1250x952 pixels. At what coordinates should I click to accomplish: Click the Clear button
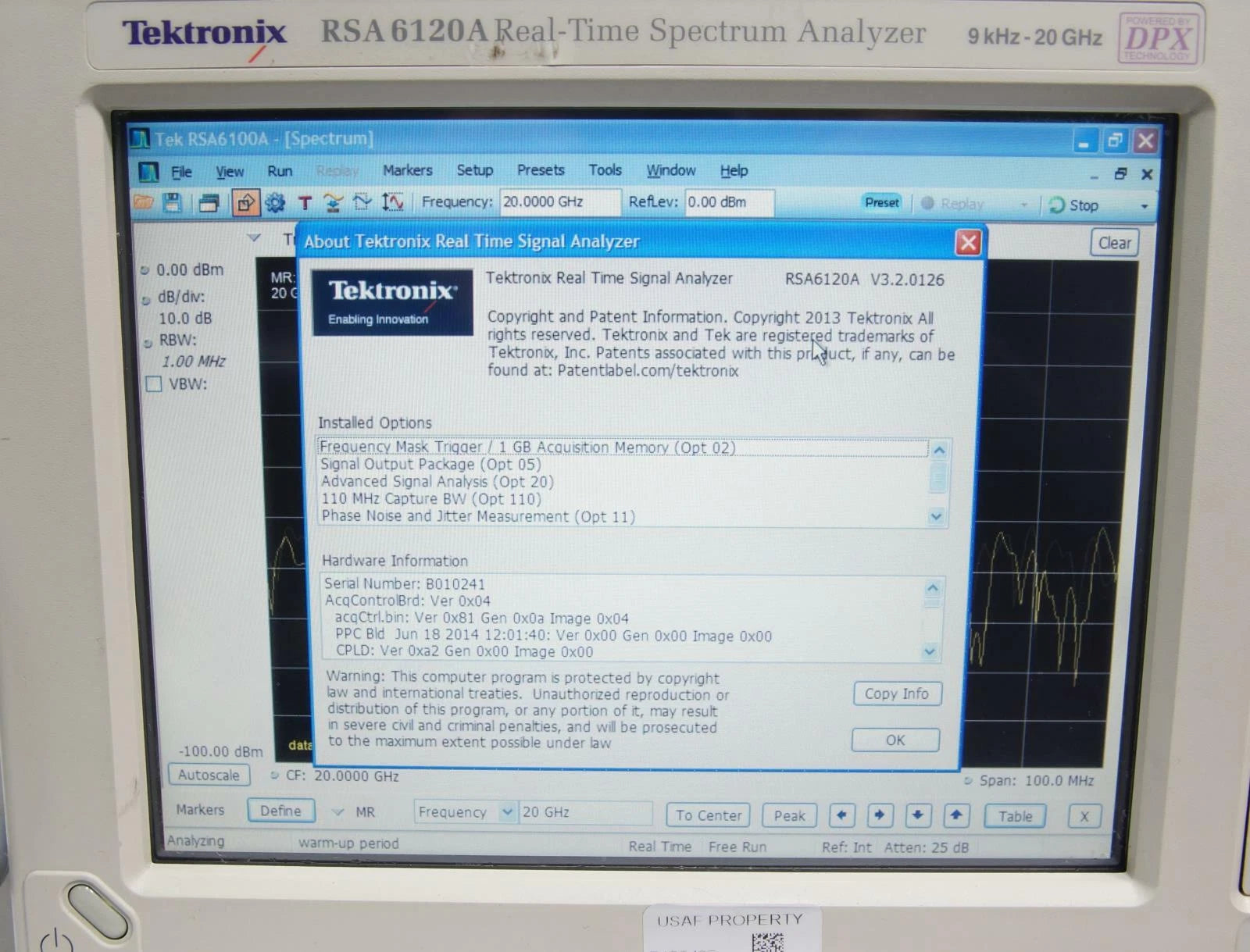coord(1114,243)
